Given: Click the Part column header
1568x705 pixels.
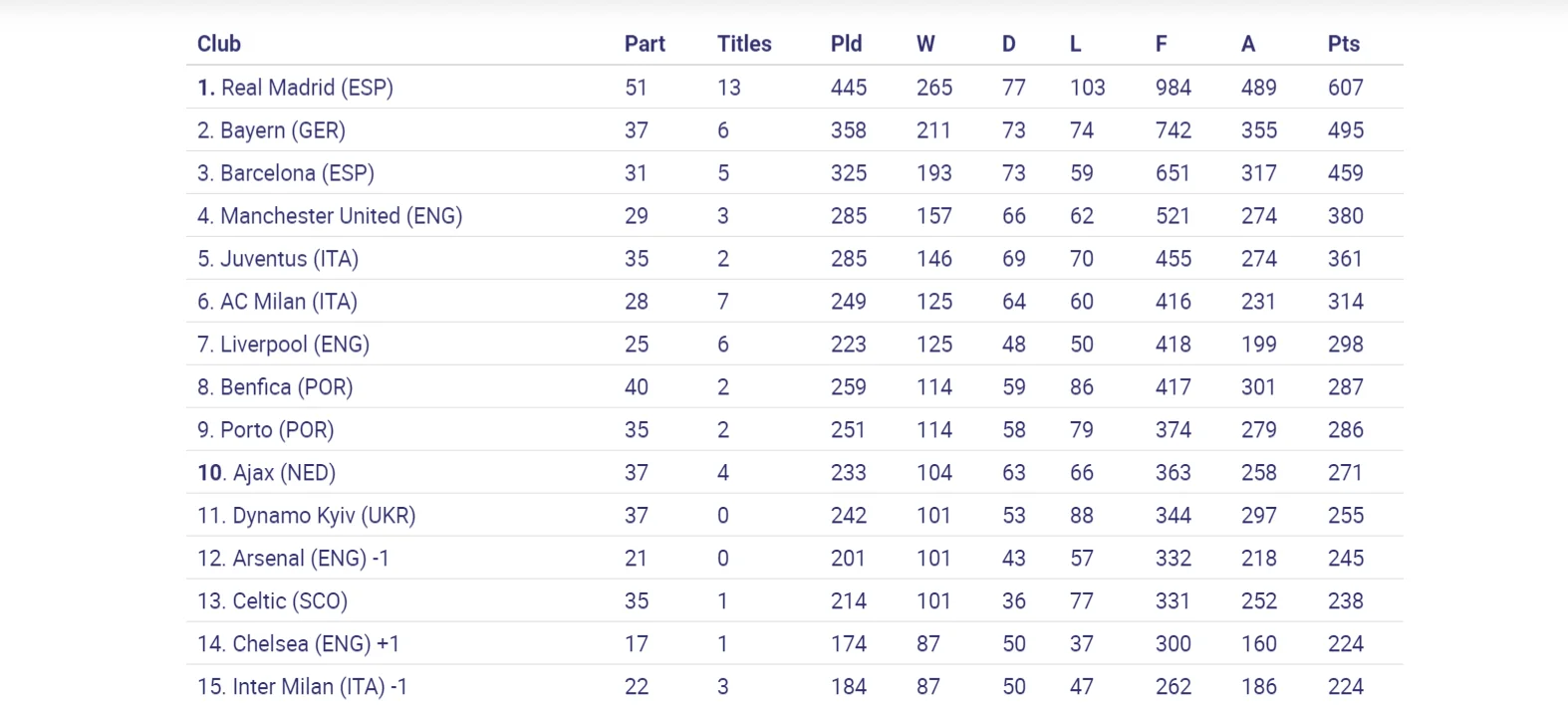Looking at the screenshot, I should [644, 44].
